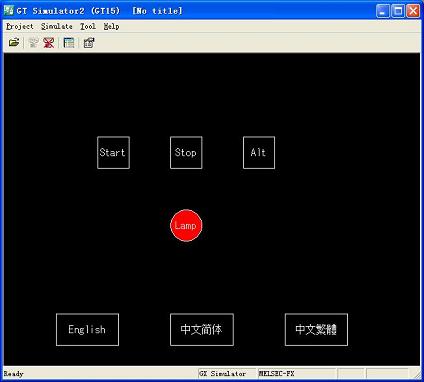Click the Option settings toolbar icon

tap(89, 43)
